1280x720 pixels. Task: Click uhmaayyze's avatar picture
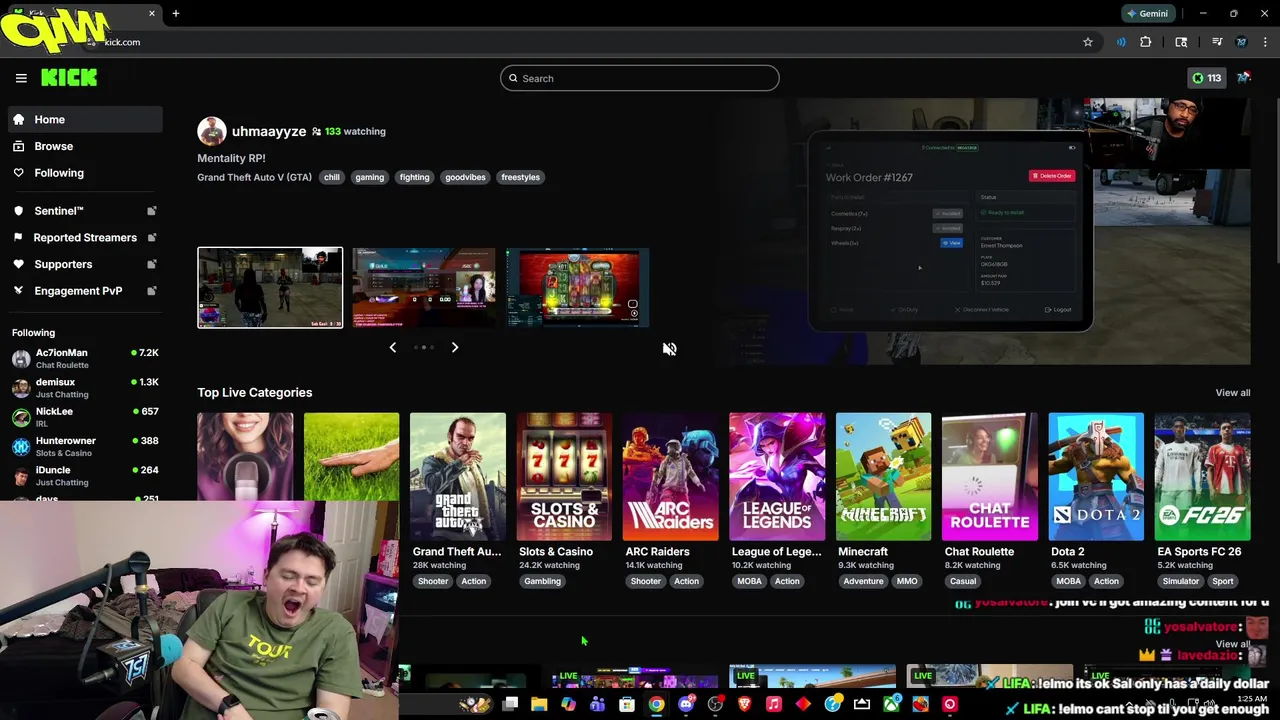coord(212,131)
